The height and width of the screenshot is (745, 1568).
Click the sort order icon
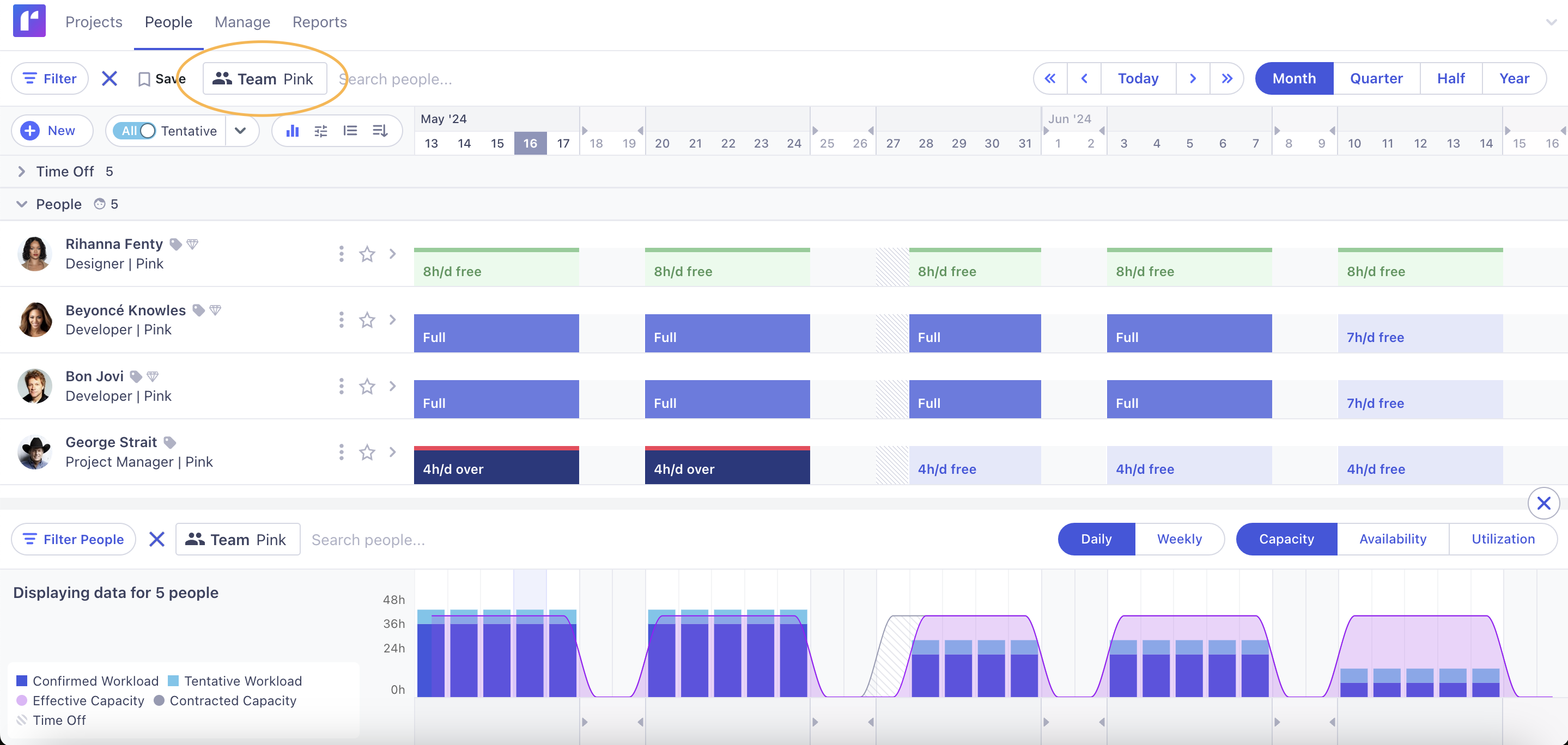[380, 130]
